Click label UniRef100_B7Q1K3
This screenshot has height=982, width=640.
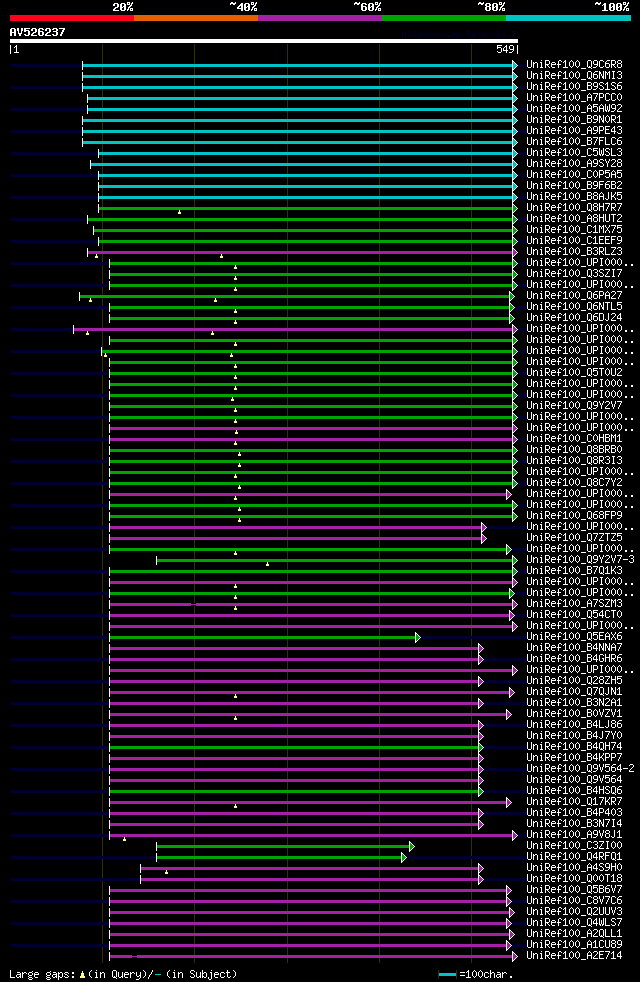pos(574,571)
